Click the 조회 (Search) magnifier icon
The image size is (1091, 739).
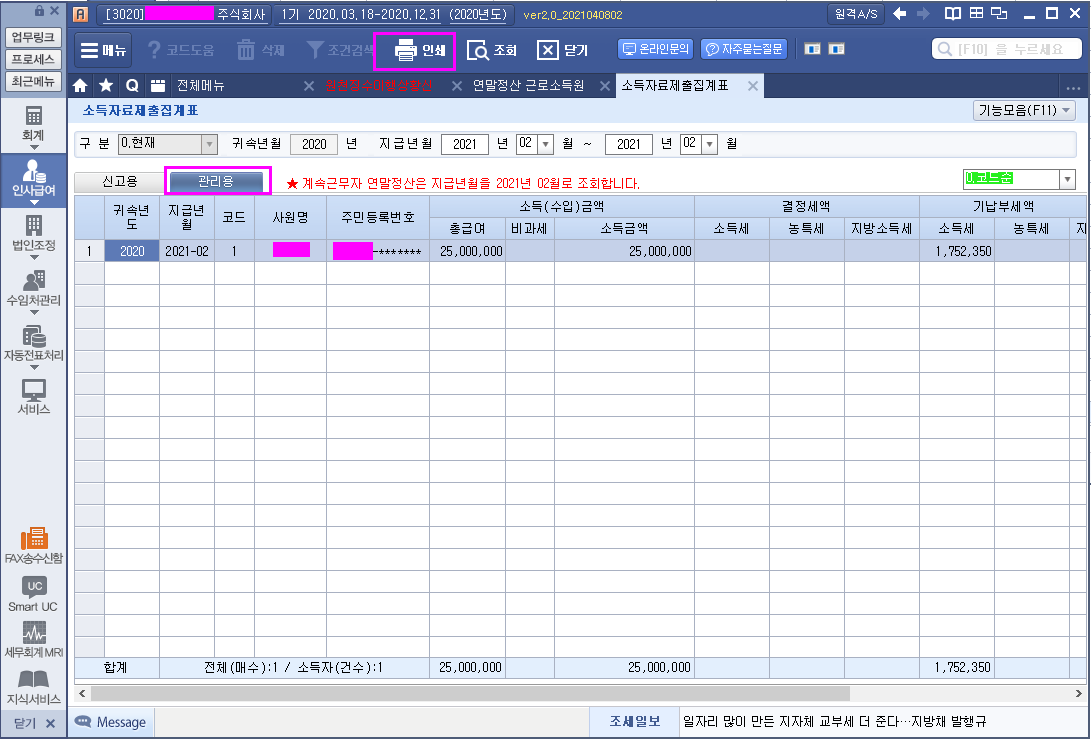click(x=479, y=50)
